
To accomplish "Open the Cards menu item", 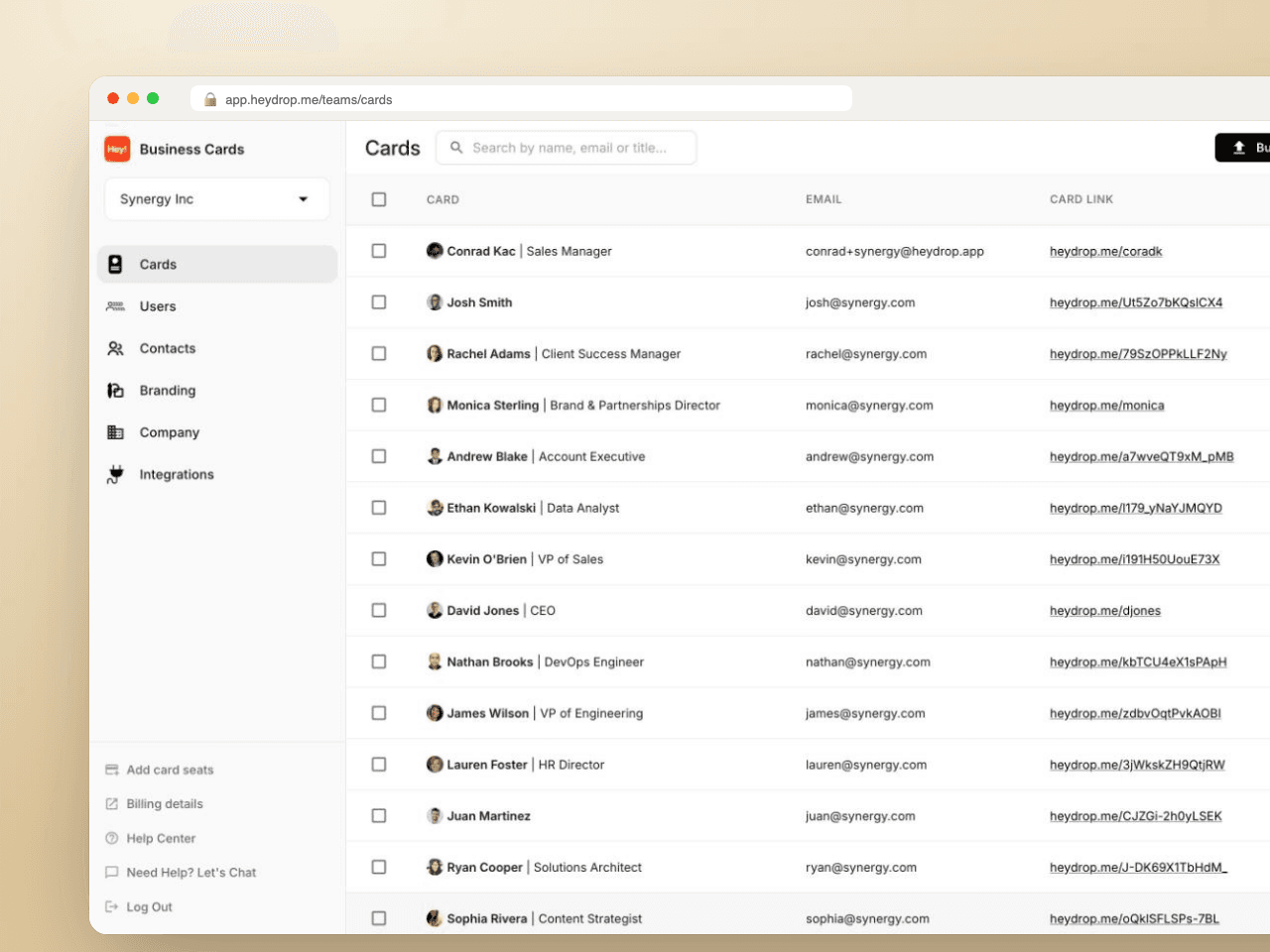I will 217,265.
